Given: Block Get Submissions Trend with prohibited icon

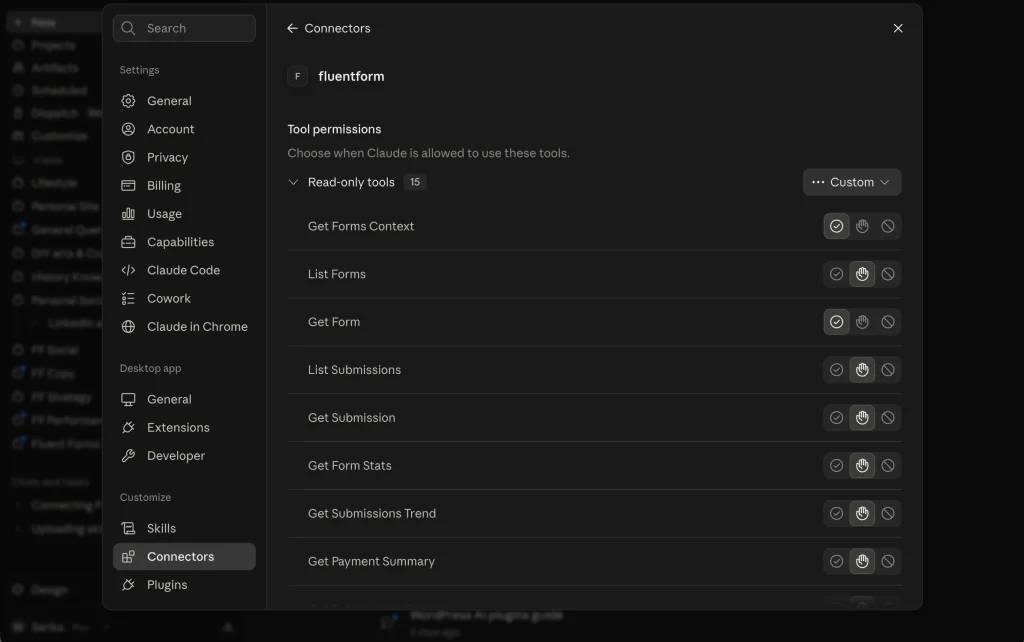Looking at the screenshot, I should (x=888, y=513).
